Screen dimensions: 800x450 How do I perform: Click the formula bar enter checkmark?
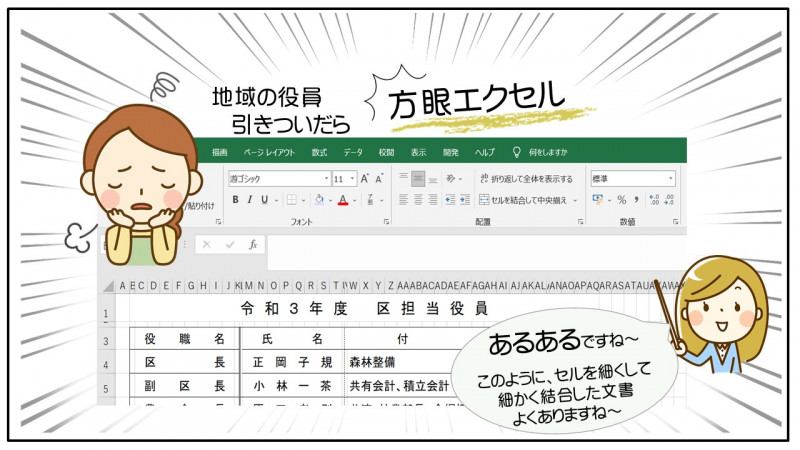(x=230, y=244)
